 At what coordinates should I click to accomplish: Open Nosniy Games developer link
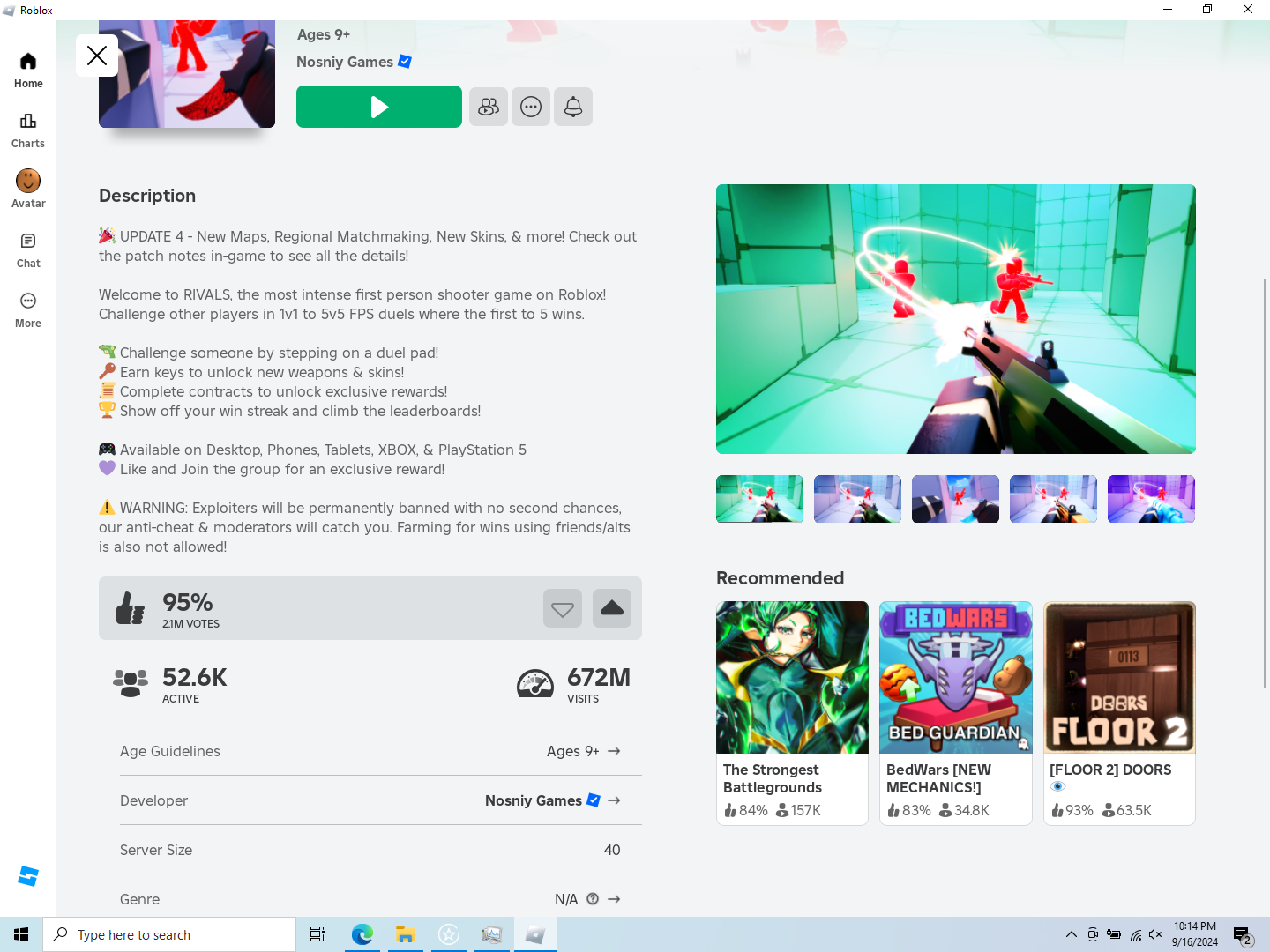(542, 800)
